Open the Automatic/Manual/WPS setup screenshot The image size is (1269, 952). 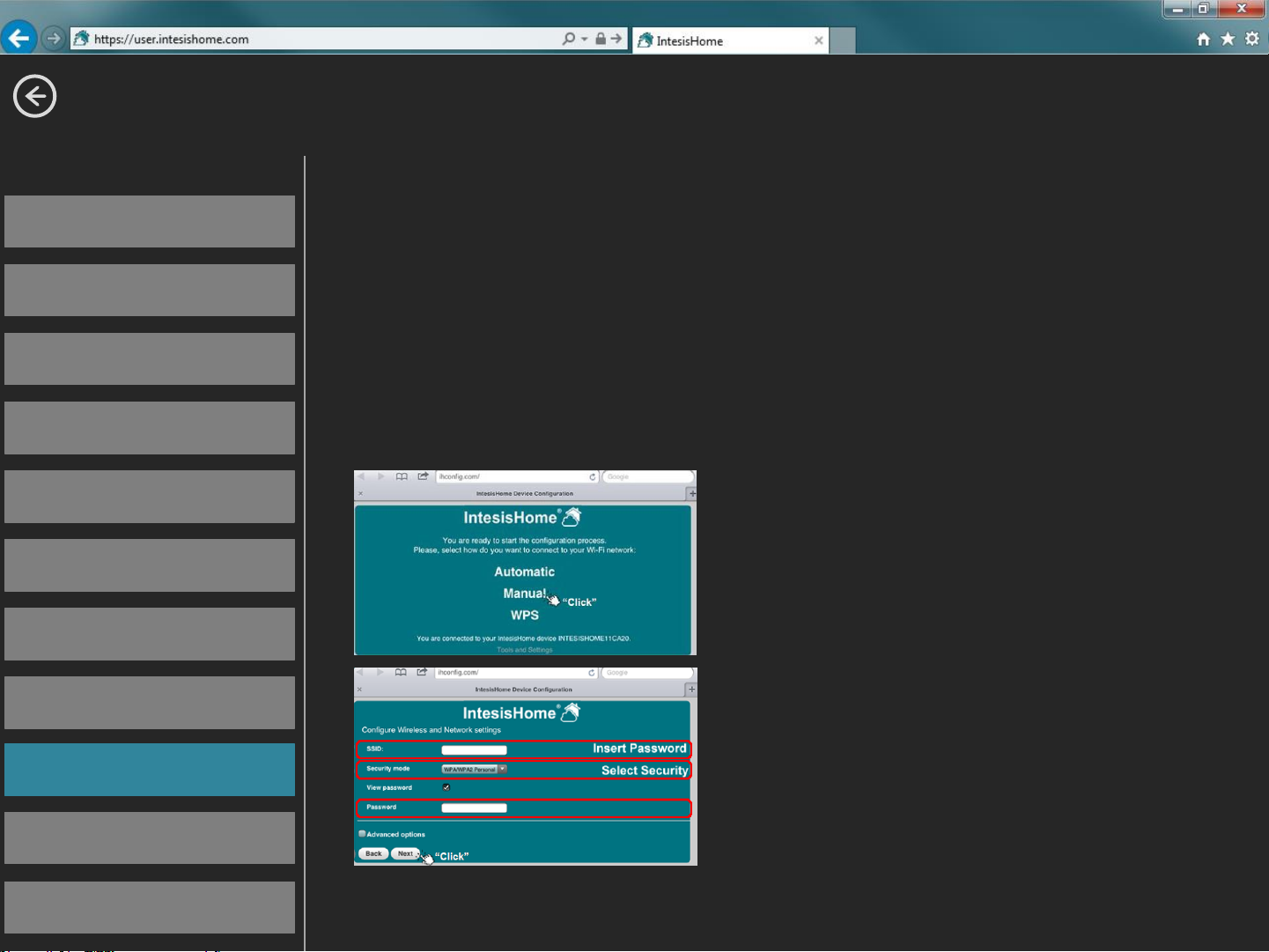coord(525,563)
